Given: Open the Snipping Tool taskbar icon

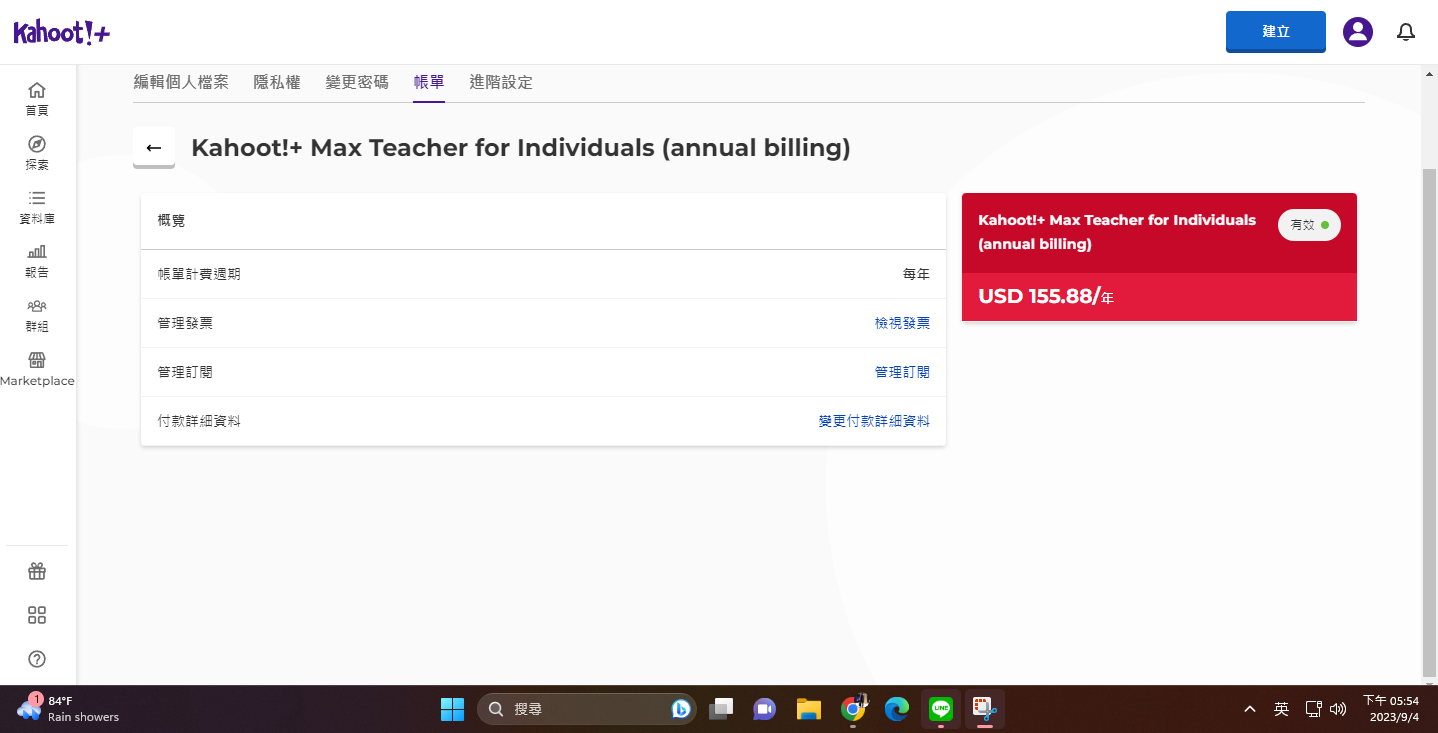Looking at the screenshot, I should tap(985, 709).
